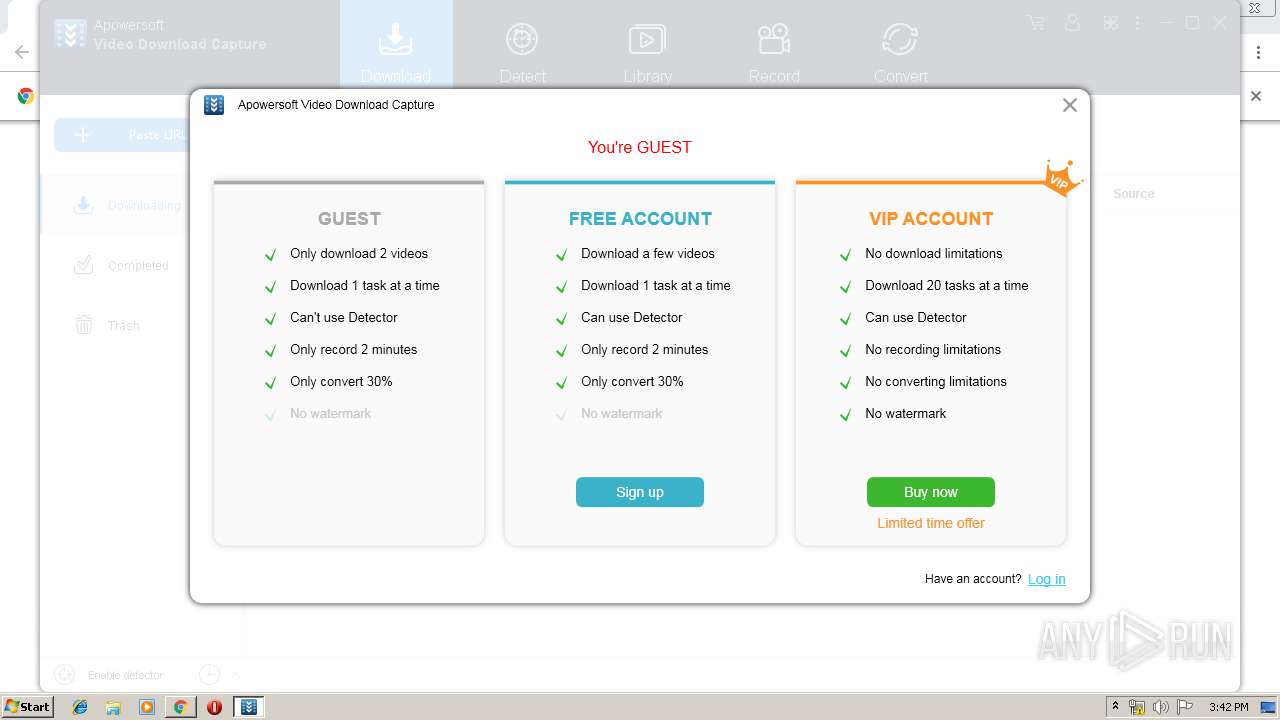Click the browser back arrow behind the app
Screen dimensions: 1280x720
pos(21,52)
